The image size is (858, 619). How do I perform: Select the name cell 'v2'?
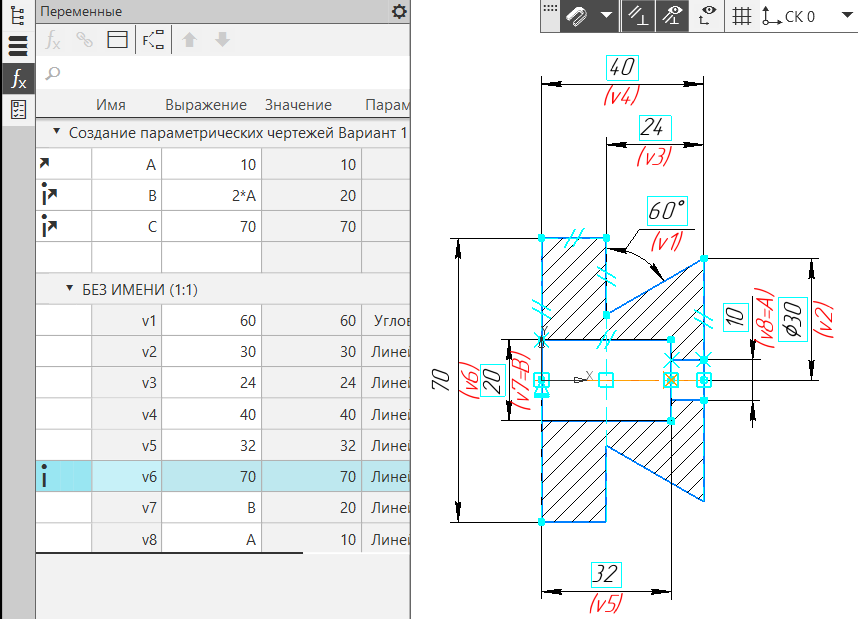[126, 352]
